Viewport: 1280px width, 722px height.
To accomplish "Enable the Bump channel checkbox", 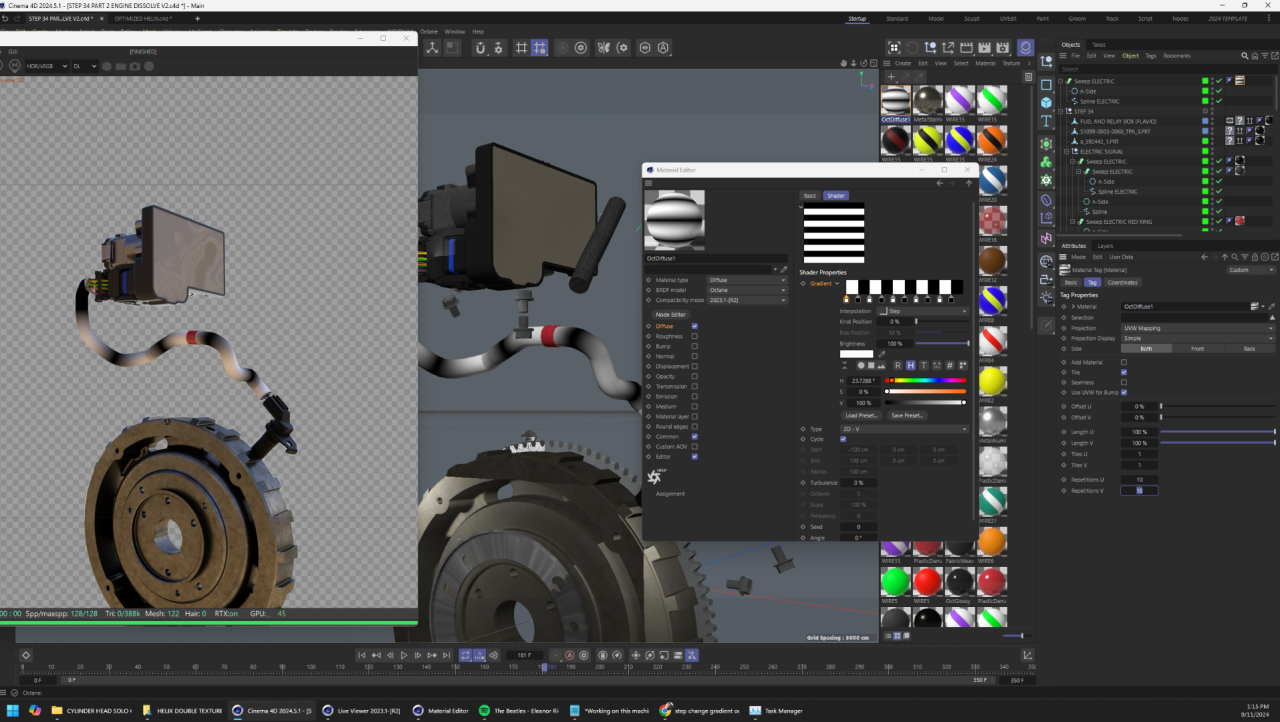I will [x=695, y=346].
